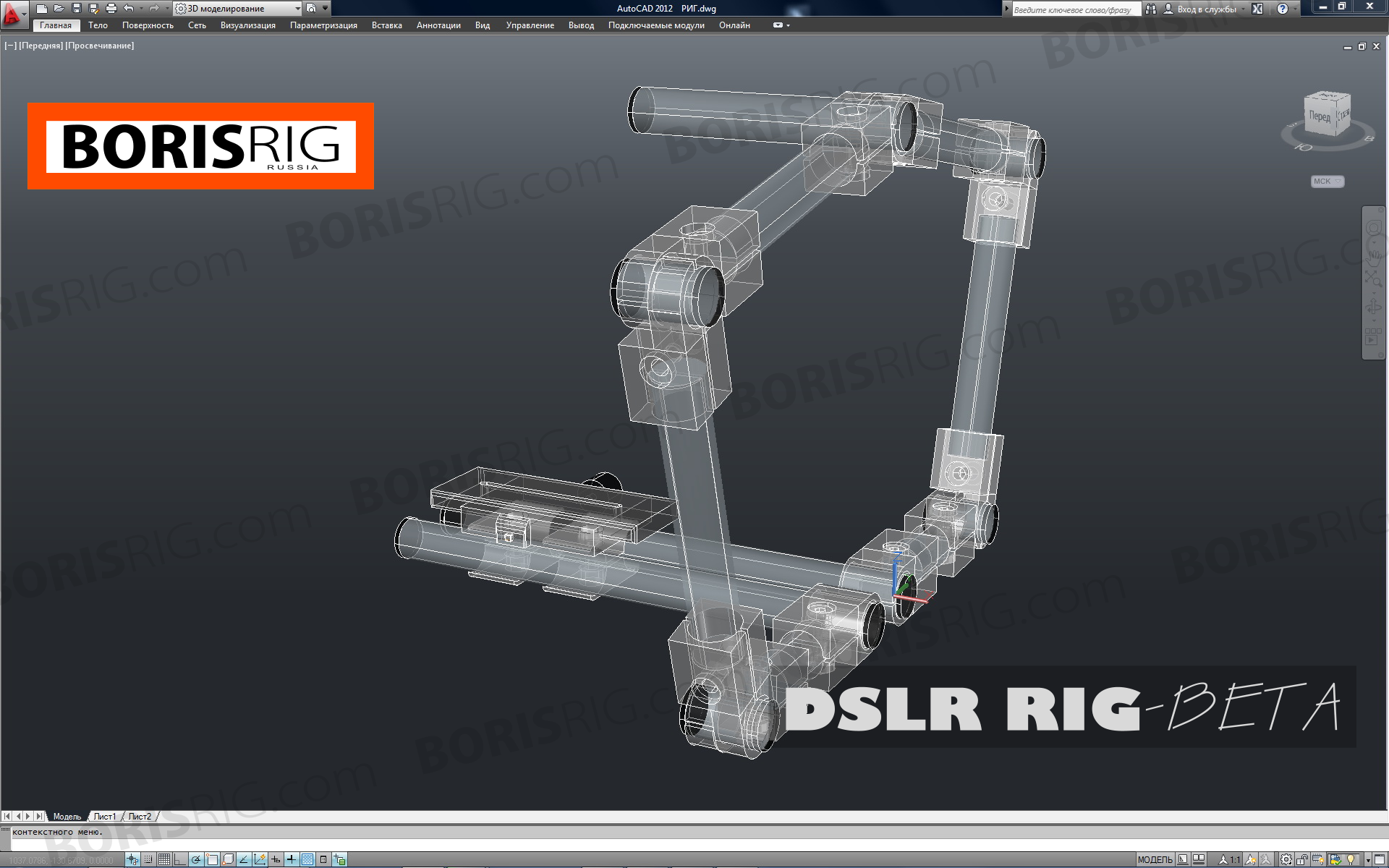Click the Undo arrow icon

tap(129, 9)
